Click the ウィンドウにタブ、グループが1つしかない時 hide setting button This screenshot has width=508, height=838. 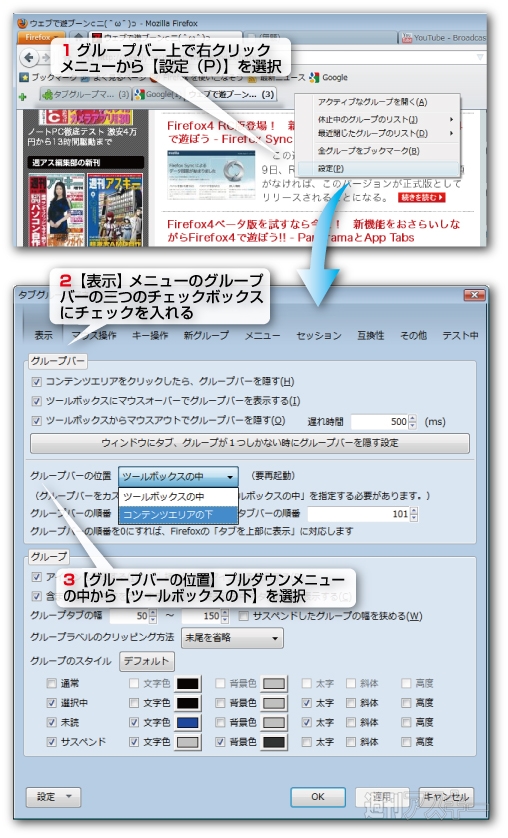tap(249, 443)
